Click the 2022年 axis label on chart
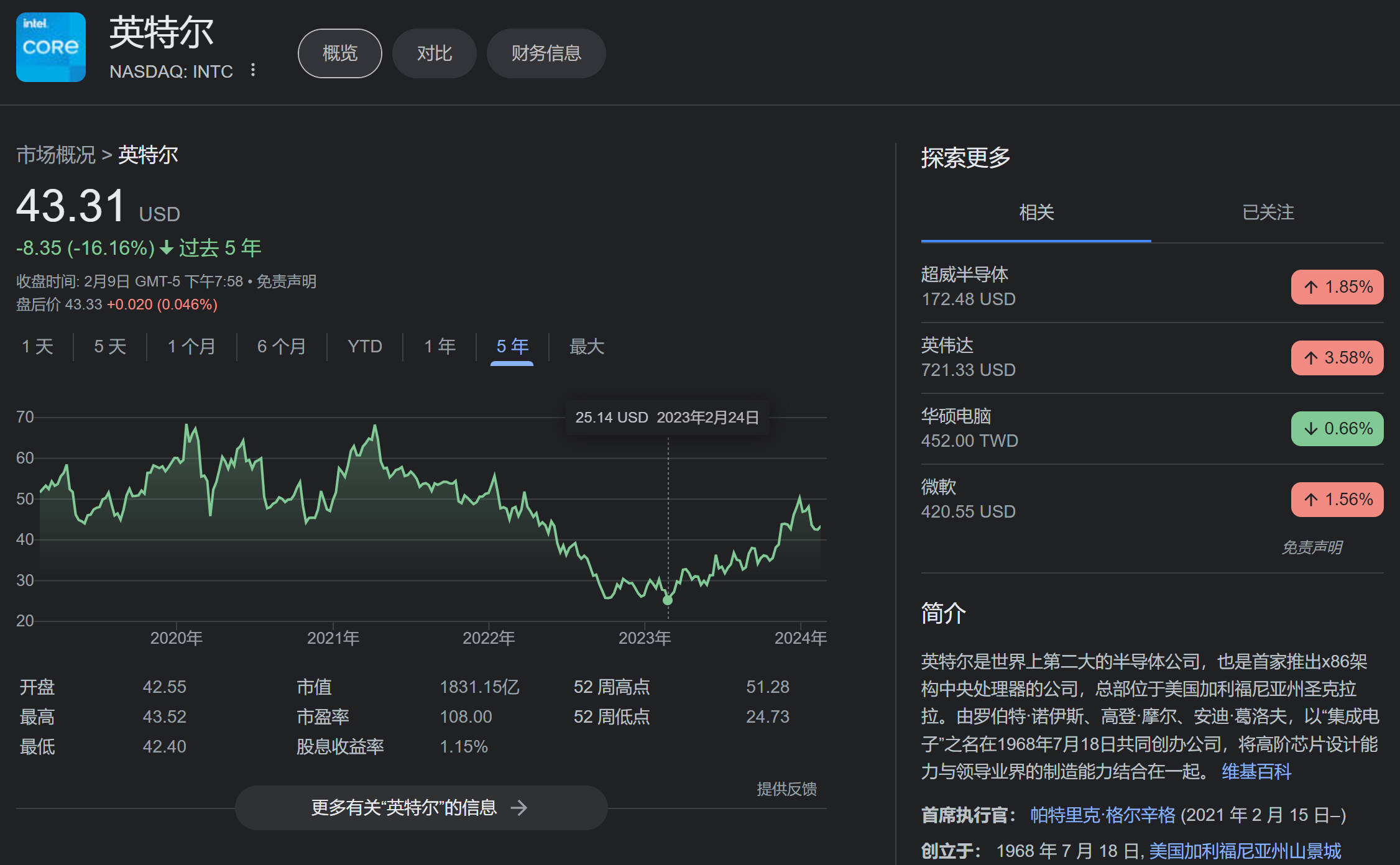The image size is (1400, 865). coord(489,638)
